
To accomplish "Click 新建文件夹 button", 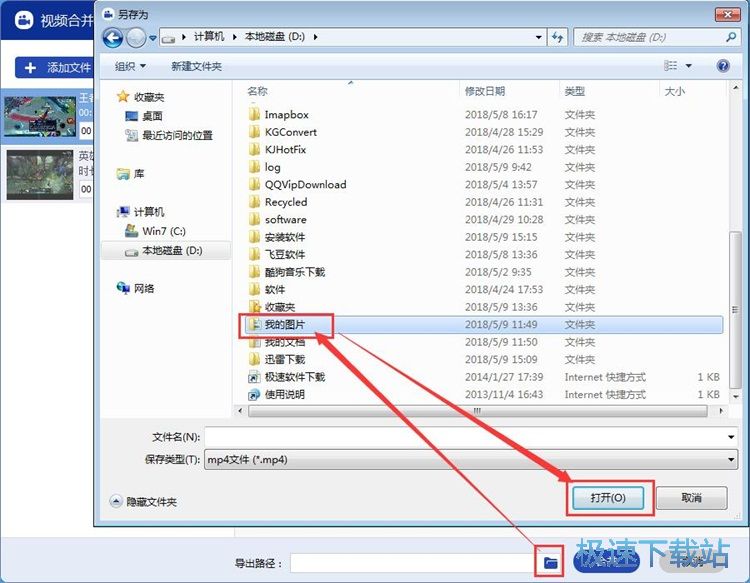I will tap(196, 66).
